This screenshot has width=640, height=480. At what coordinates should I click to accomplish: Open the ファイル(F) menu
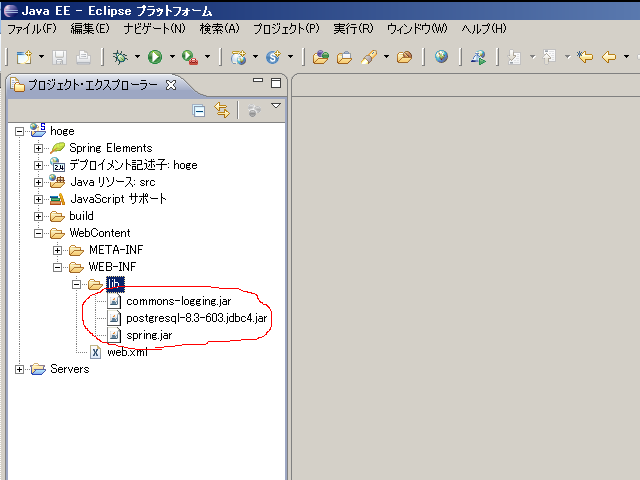(32, 29)
